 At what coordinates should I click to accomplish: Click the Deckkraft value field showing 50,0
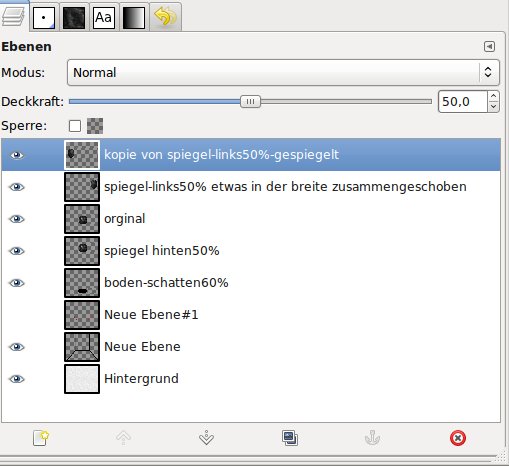click(x=463, y=101)
